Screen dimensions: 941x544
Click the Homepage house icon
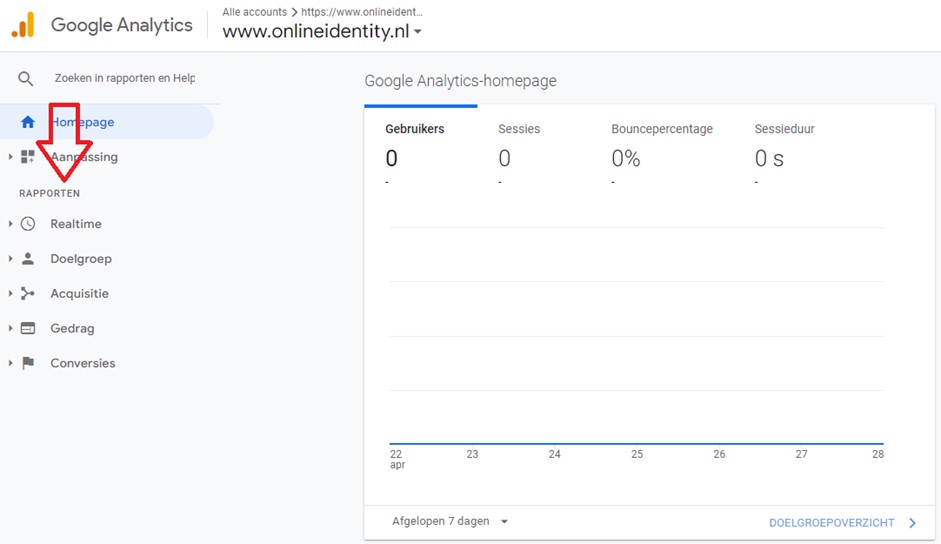pos(28,122)
